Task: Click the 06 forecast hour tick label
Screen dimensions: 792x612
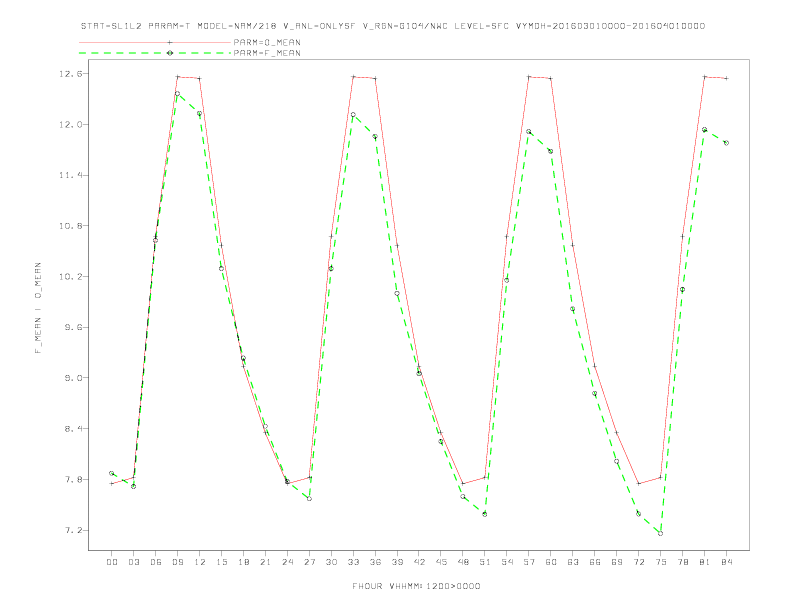Action: pyautogui.click(x=156, y=562)
